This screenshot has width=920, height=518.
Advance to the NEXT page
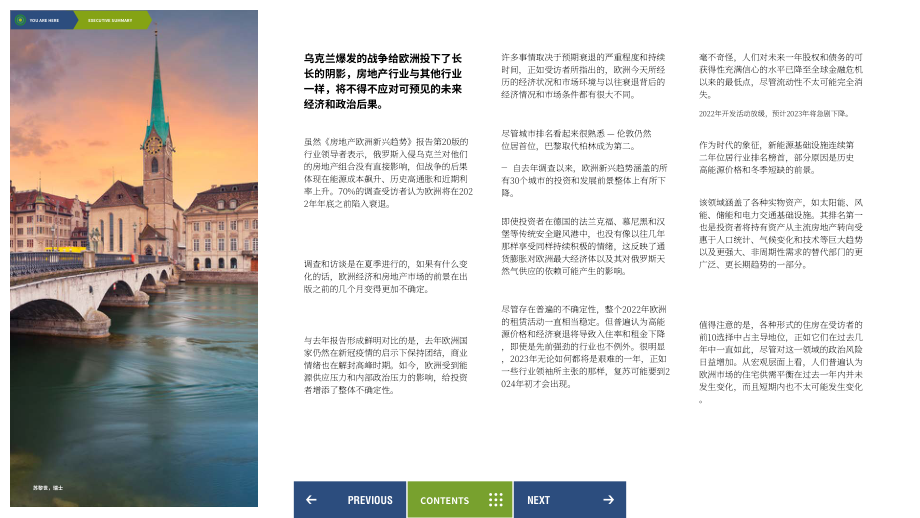(x=570, y=500)
